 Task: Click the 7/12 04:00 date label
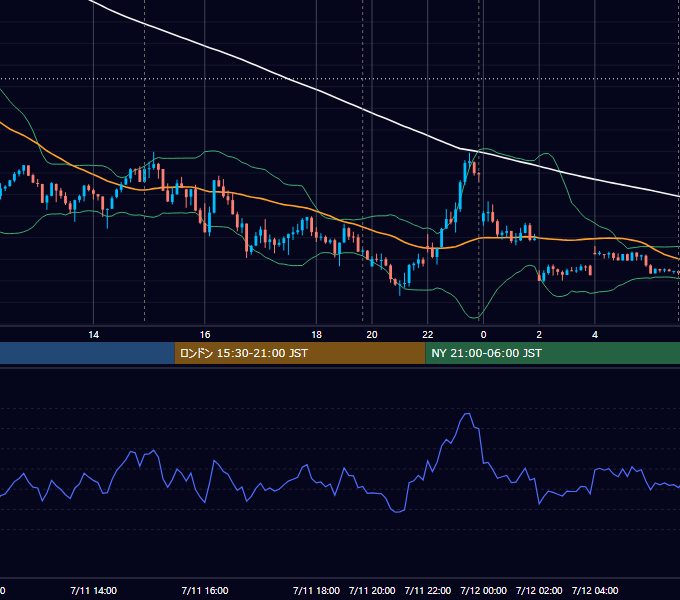click(595, 590)
